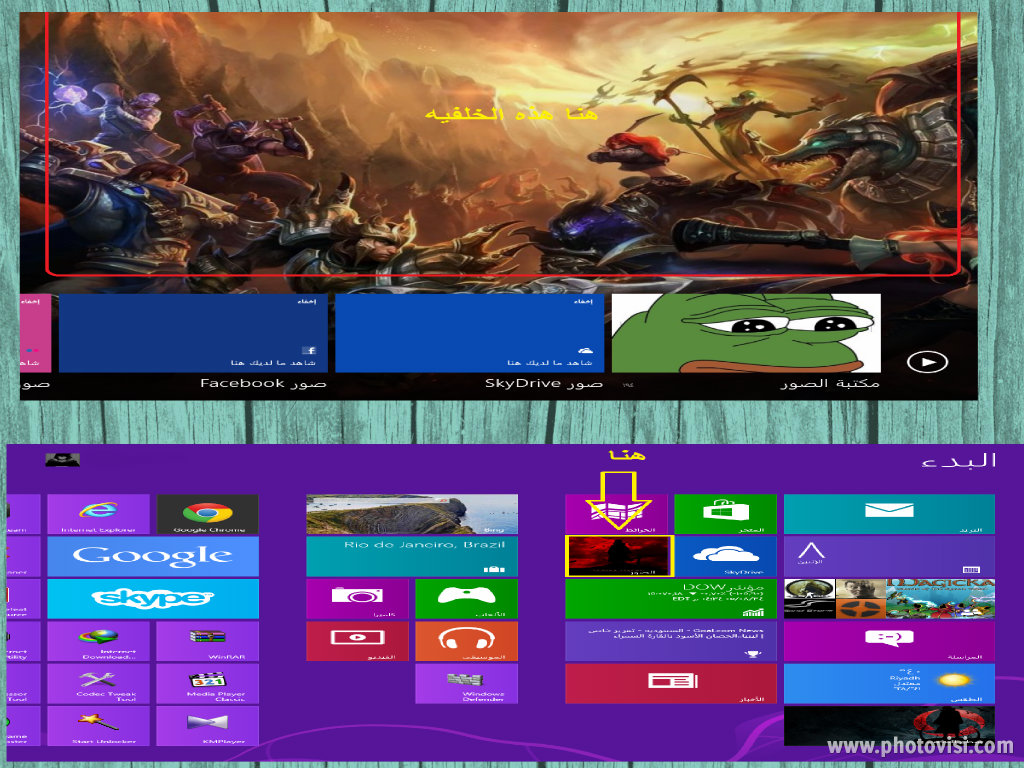Open the Desktop tile with the dark wallpaper
This screenshot has width=1024, height=768.
889,726
